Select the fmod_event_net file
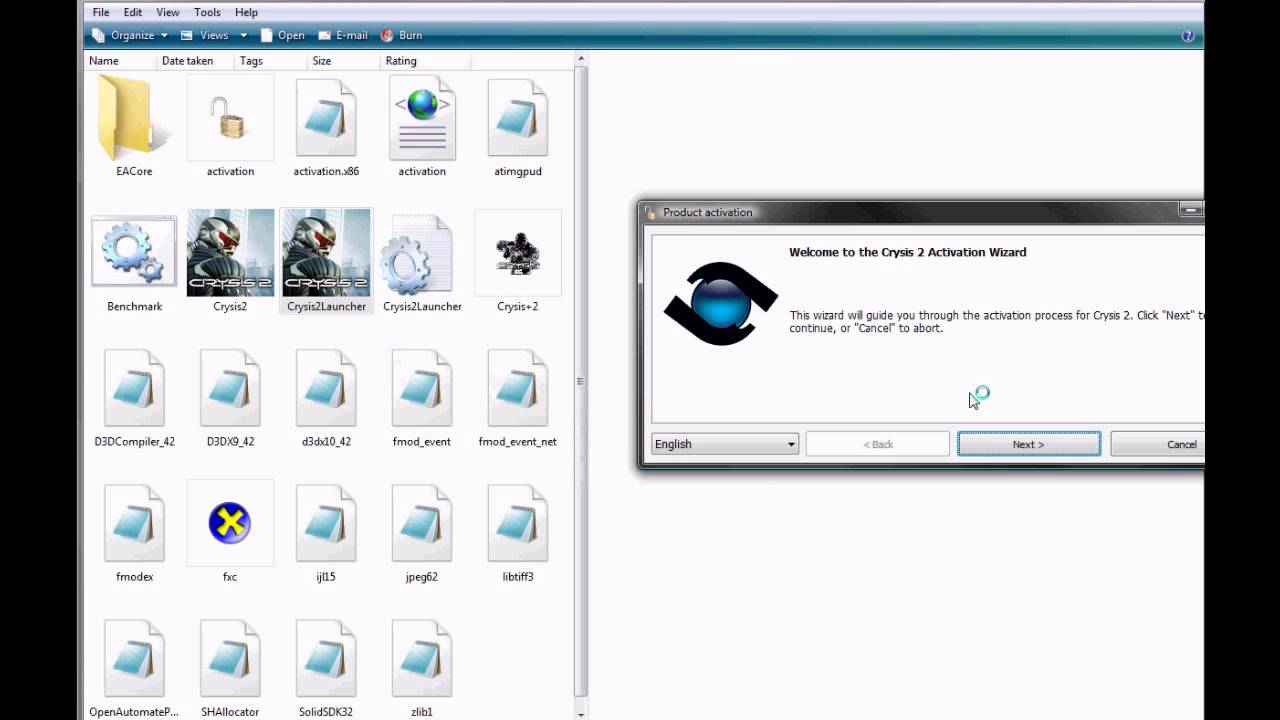This screenshot has width=1280, height=720. click(x=518, y=396)
